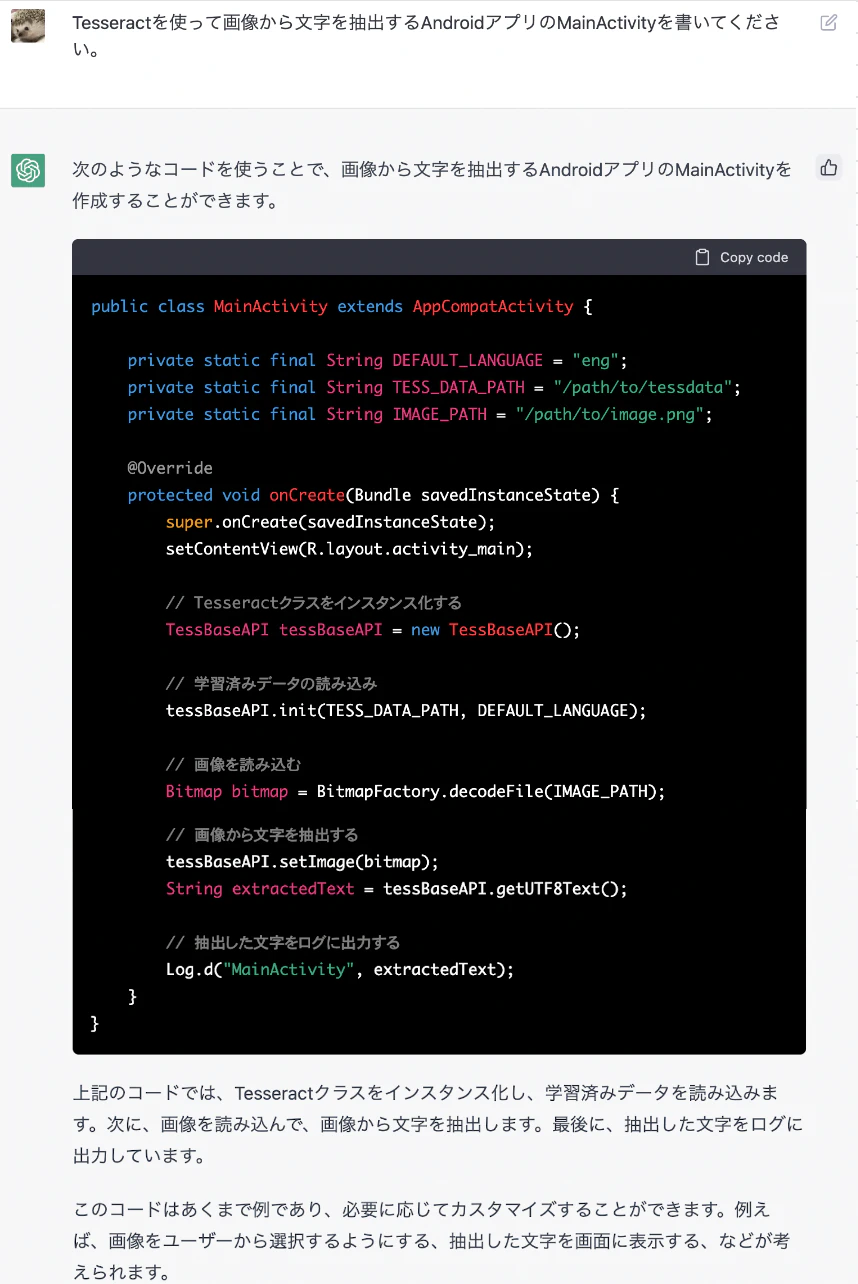The height and width of the screenshot is (1284, 858).
Task: Edit the user prompt with the pencil icon
Action: pyautogui.click(x=829, y=22)
